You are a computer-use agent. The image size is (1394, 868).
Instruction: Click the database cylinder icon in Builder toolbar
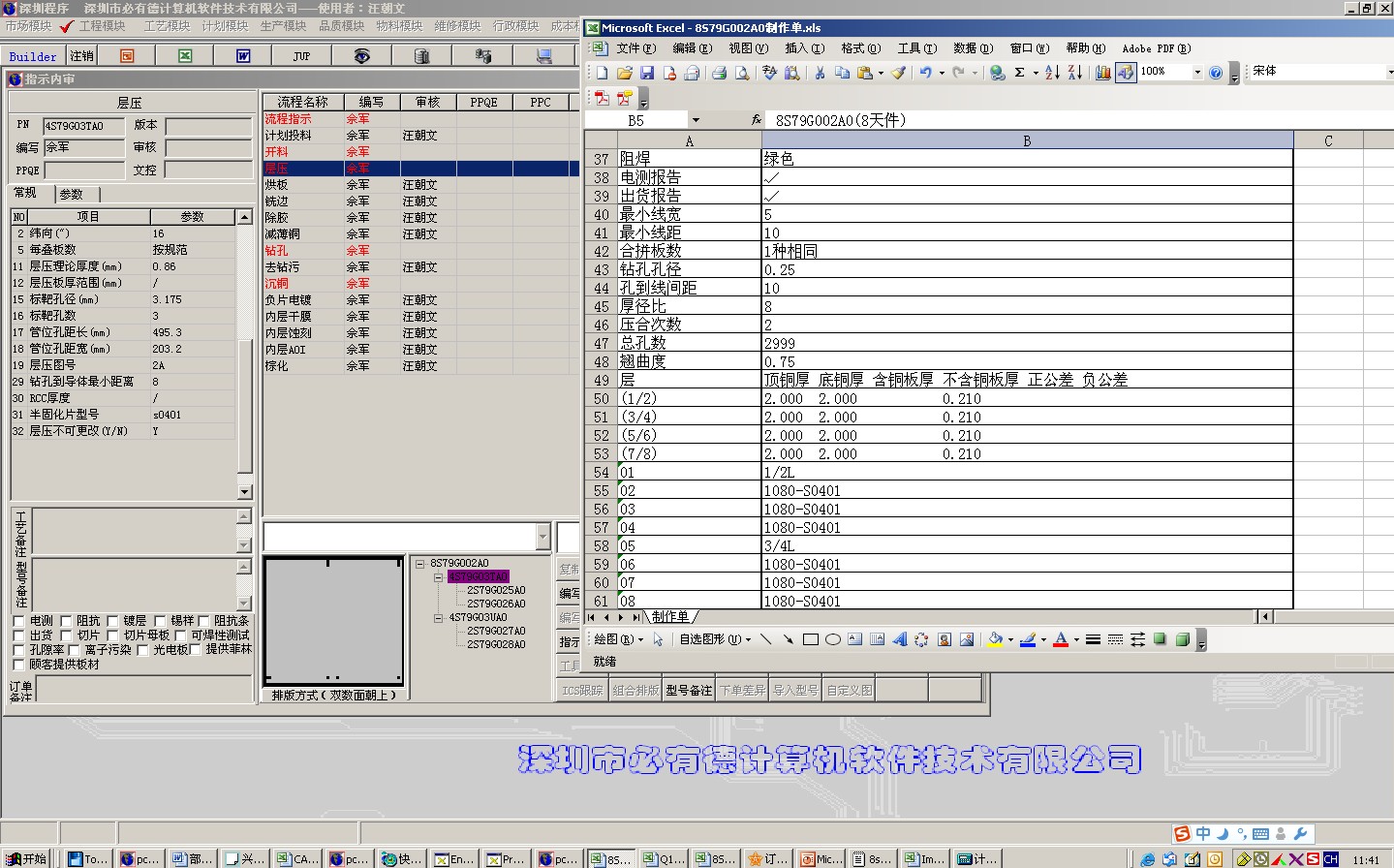pyautogui.click(x=421, y=56)
